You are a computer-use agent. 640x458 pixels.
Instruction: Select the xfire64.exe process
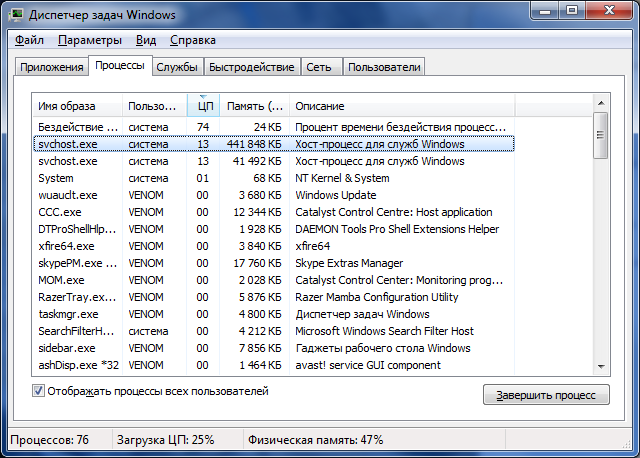[x=273, y=246]
